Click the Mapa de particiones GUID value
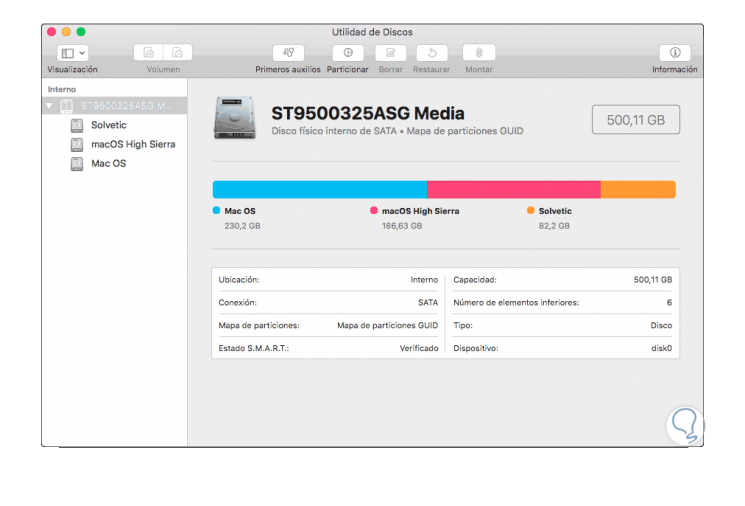 (388, 325)
